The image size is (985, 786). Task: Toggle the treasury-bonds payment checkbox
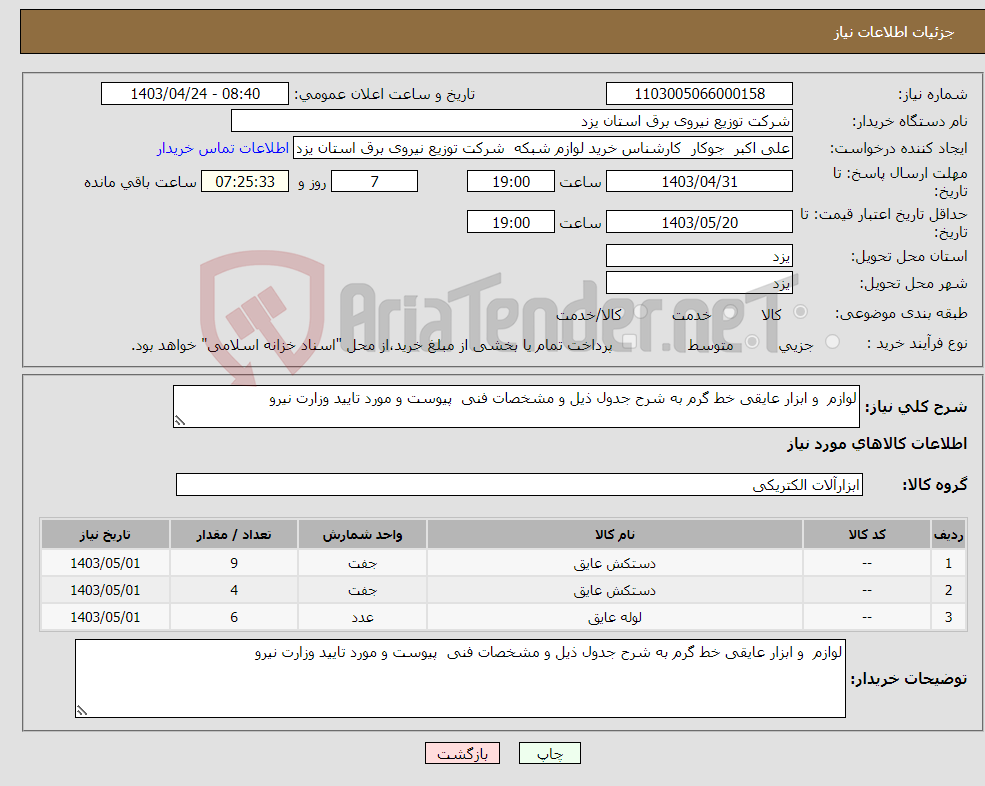(628, 342)
